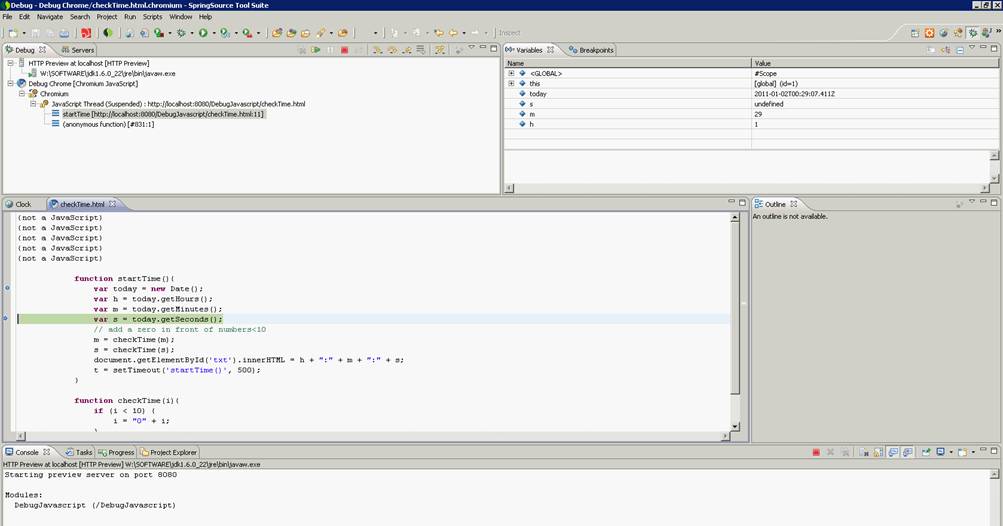Expand the <GLOBAL> variable node
This screenshot has height=526, width=1003.
click(511, 73)
